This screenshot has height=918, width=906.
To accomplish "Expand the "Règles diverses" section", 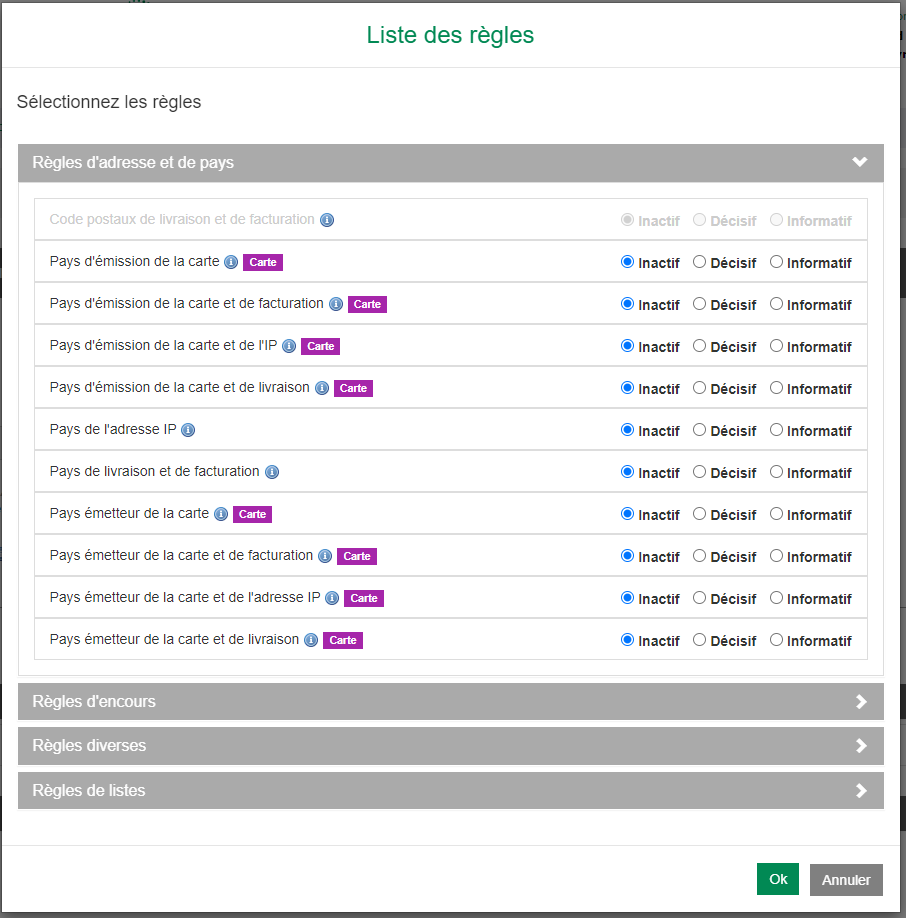I will [450, 745].
